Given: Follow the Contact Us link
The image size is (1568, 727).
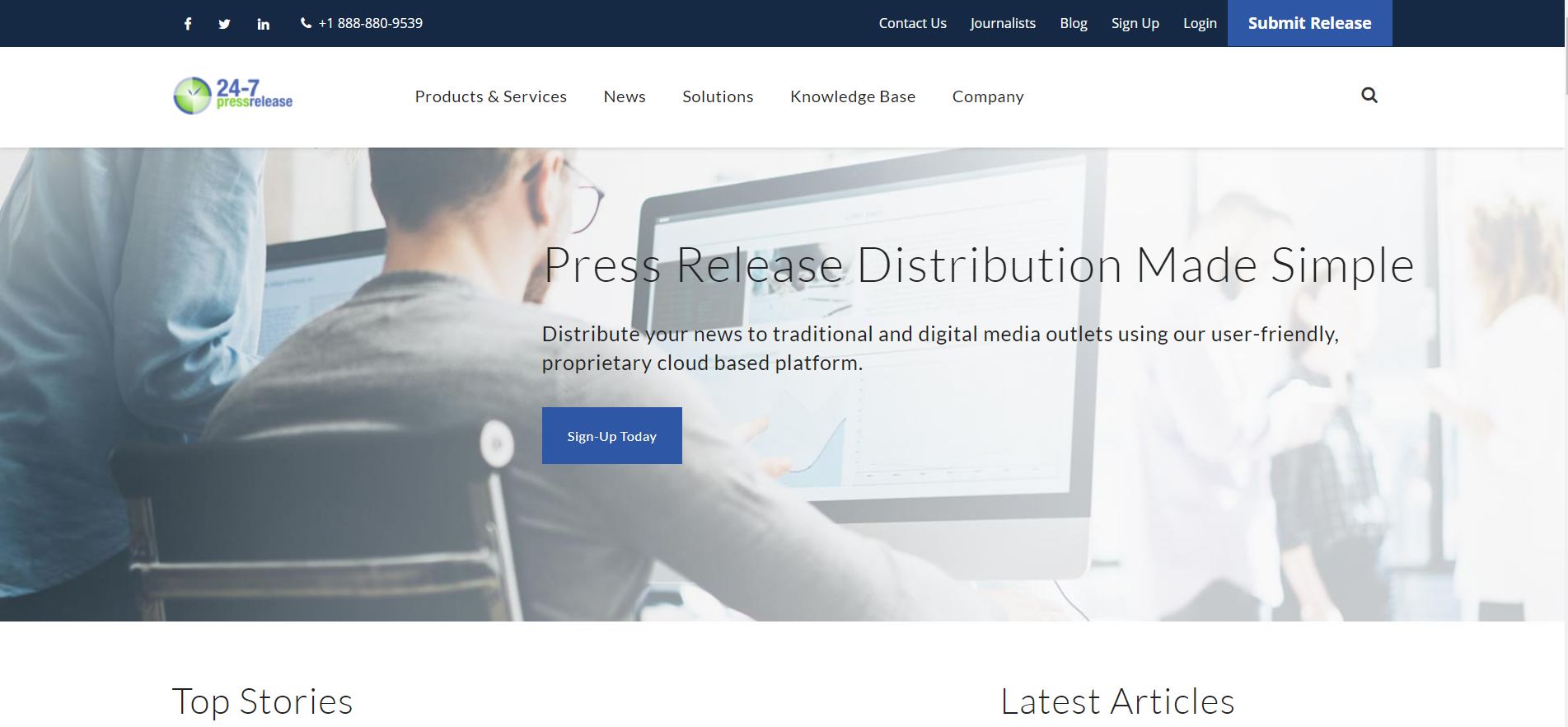Looking at the screenshot, I should 912,23.
